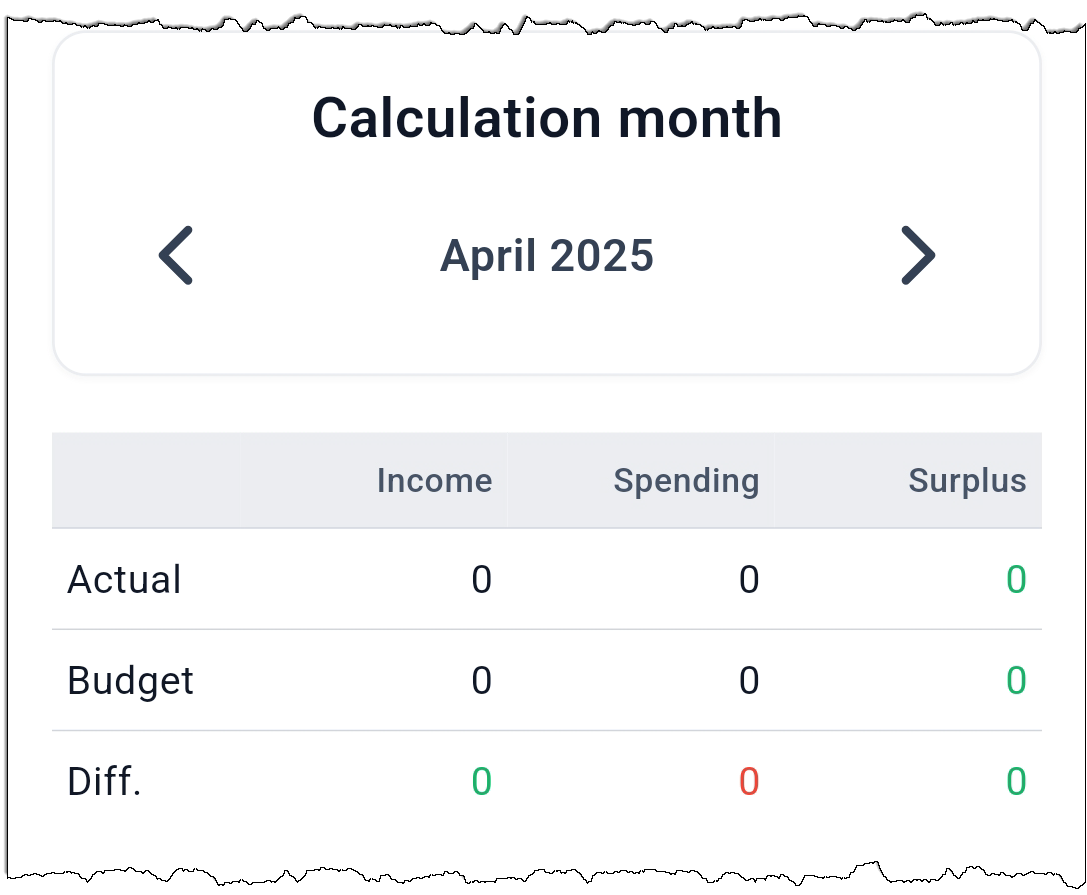Image resolution: width=1087 pixels, height=895 pixels.
Task: Click the empty top-left header cell
Action: [x=146, y=480]
